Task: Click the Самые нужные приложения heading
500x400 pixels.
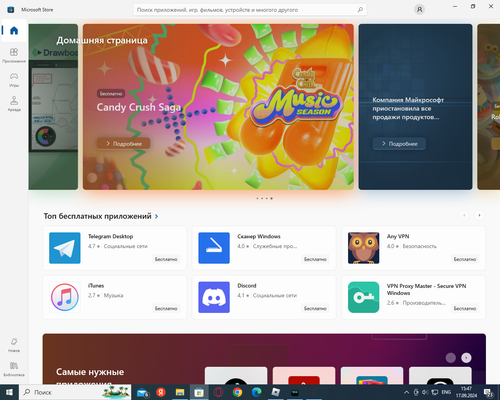Action: tap(90, 376)
